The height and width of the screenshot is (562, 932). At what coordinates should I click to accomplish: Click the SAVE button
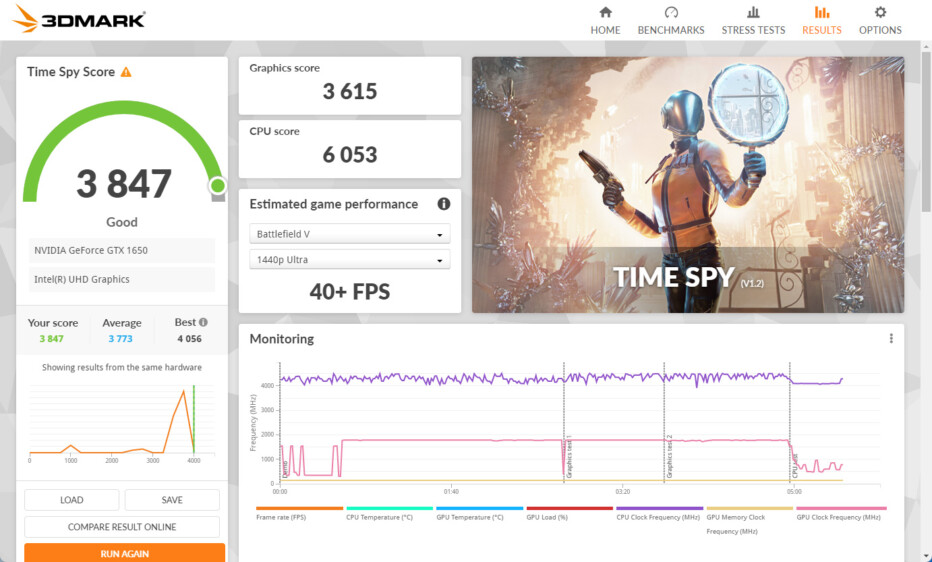172,500
